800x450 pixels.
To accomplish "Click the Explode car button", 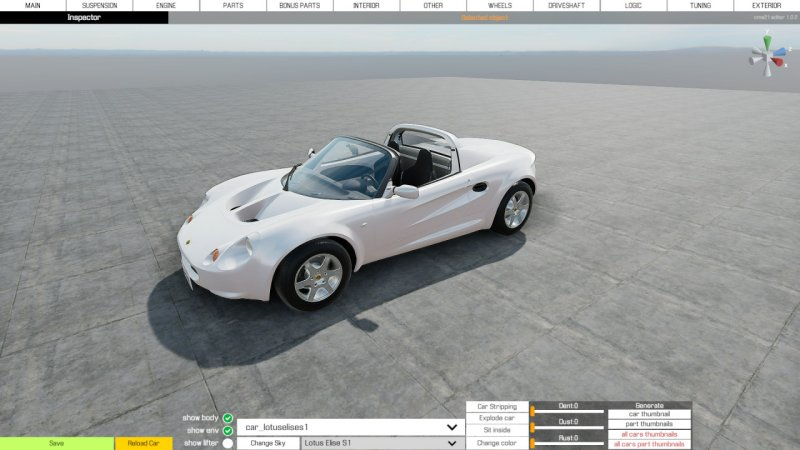I will (x=497, y=418).
